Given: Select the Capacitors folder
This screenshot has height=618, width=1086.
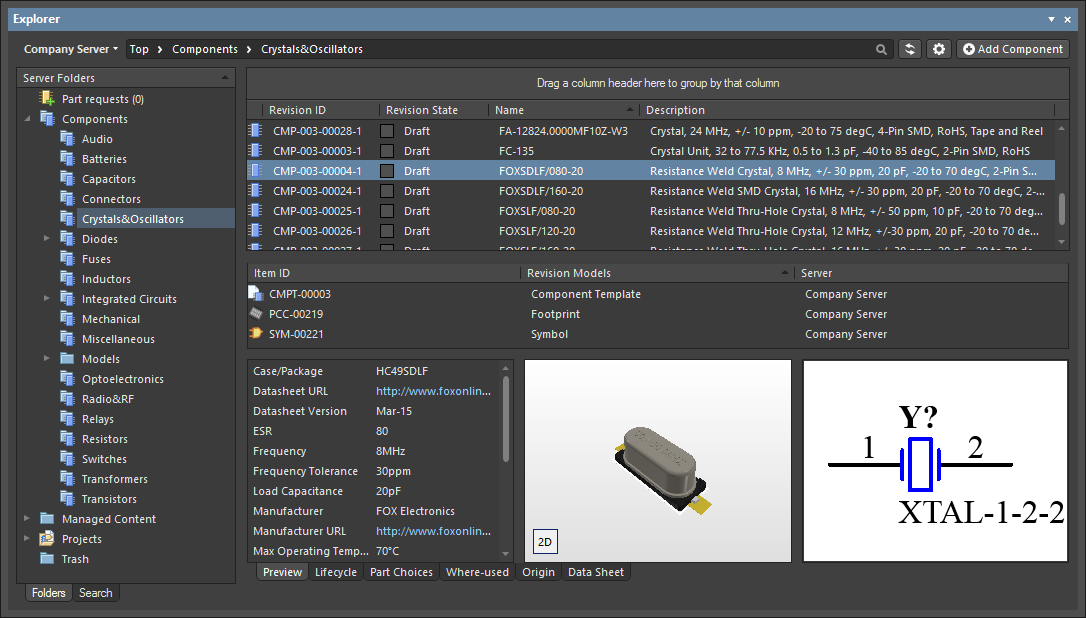Looking at the screenshot, I should pos(108,179).
